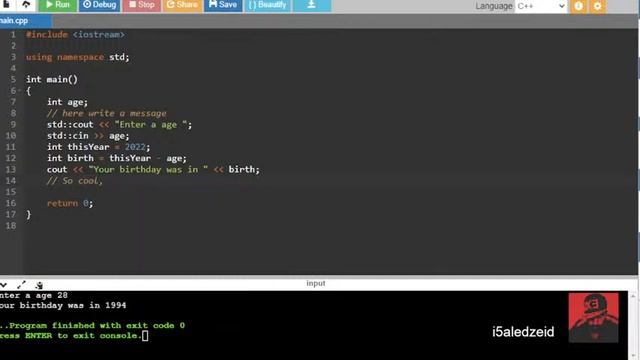Open the Language dropdown showing C++
This screenshot has height=360, width=640.
coord(541,6)
